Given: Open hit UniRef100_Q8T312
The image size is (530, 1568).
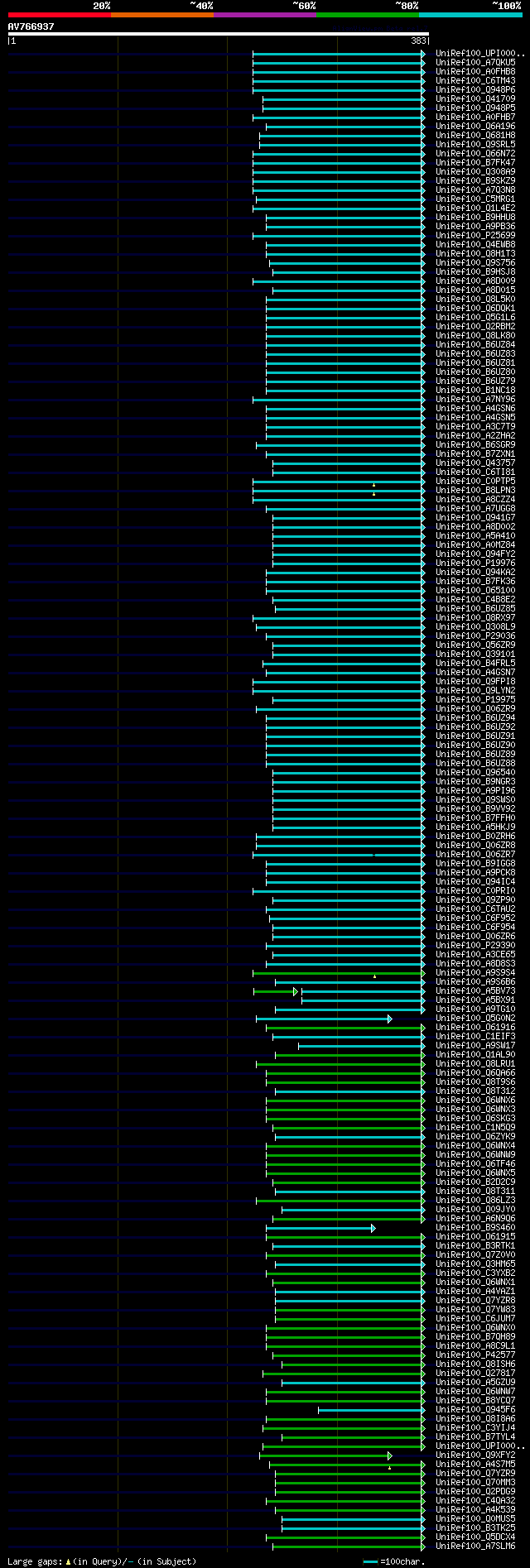Looking at the screenshot, I should coord(475,1091).
